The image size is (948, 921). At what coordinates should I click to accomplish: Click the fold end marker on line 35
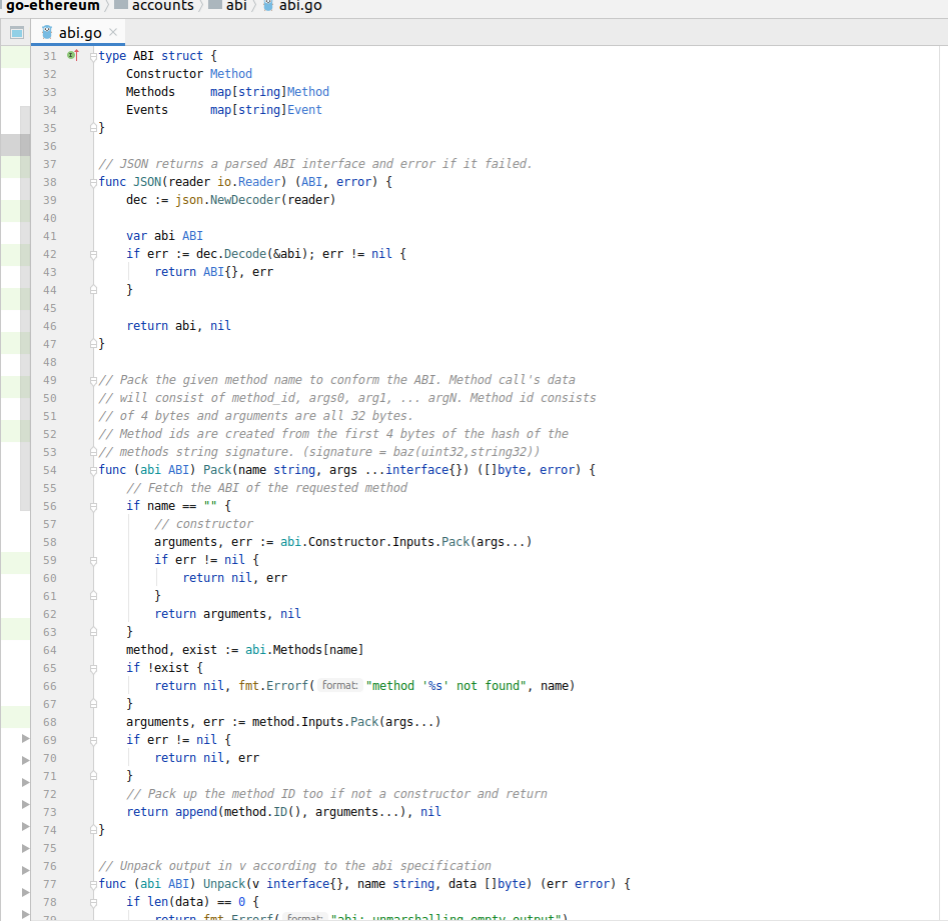[x=93, y=128]
